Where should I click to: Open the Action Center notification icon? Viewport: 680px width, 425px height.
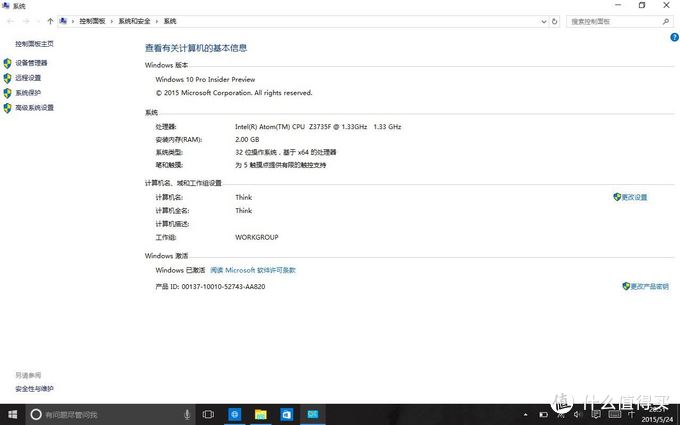(596, 415)
